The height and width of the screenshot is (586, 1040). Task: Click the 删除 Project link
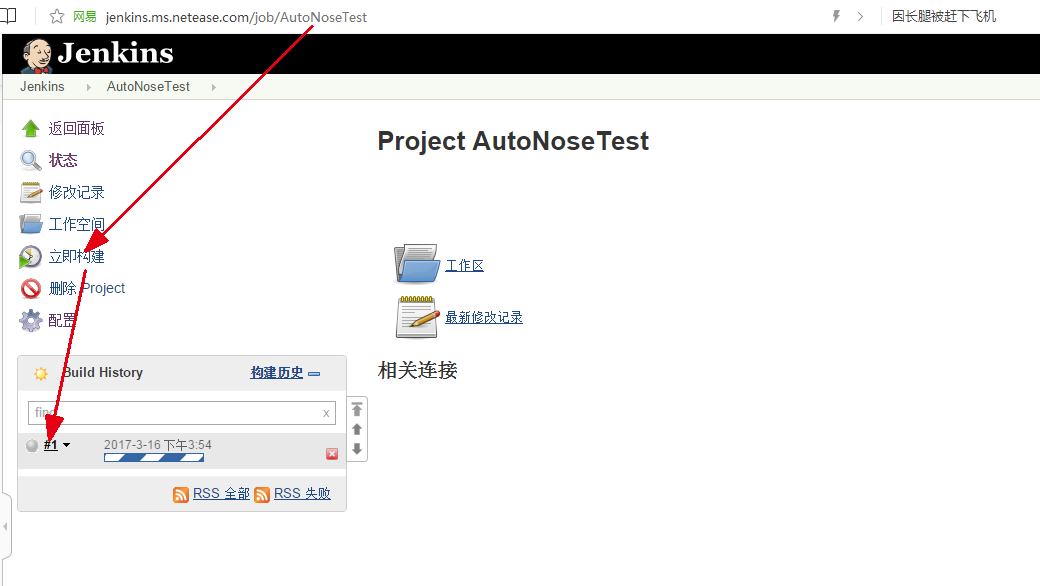coord(87,288)
